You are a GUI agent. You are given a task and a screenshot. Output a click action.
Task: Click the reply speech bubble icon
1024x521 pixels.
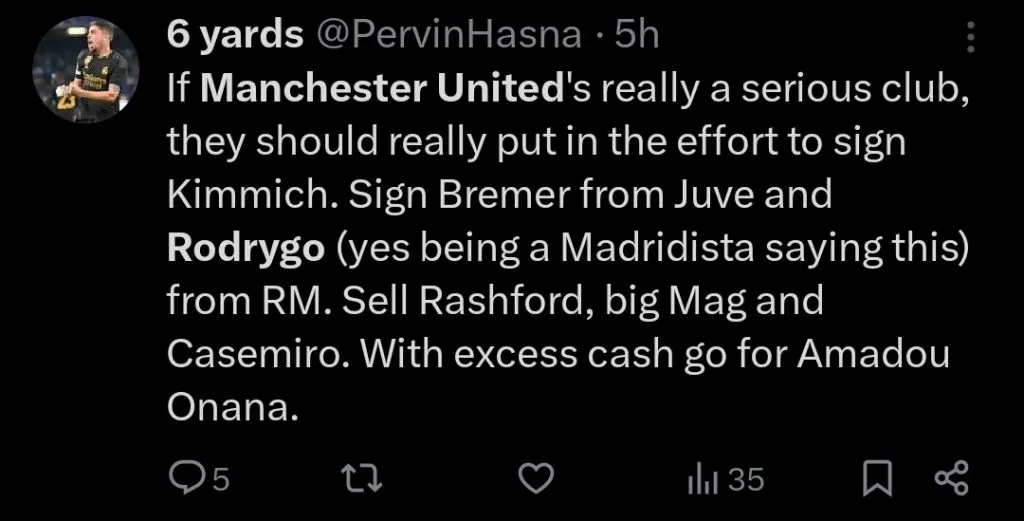pyautogui.click(x=186, y=480)
